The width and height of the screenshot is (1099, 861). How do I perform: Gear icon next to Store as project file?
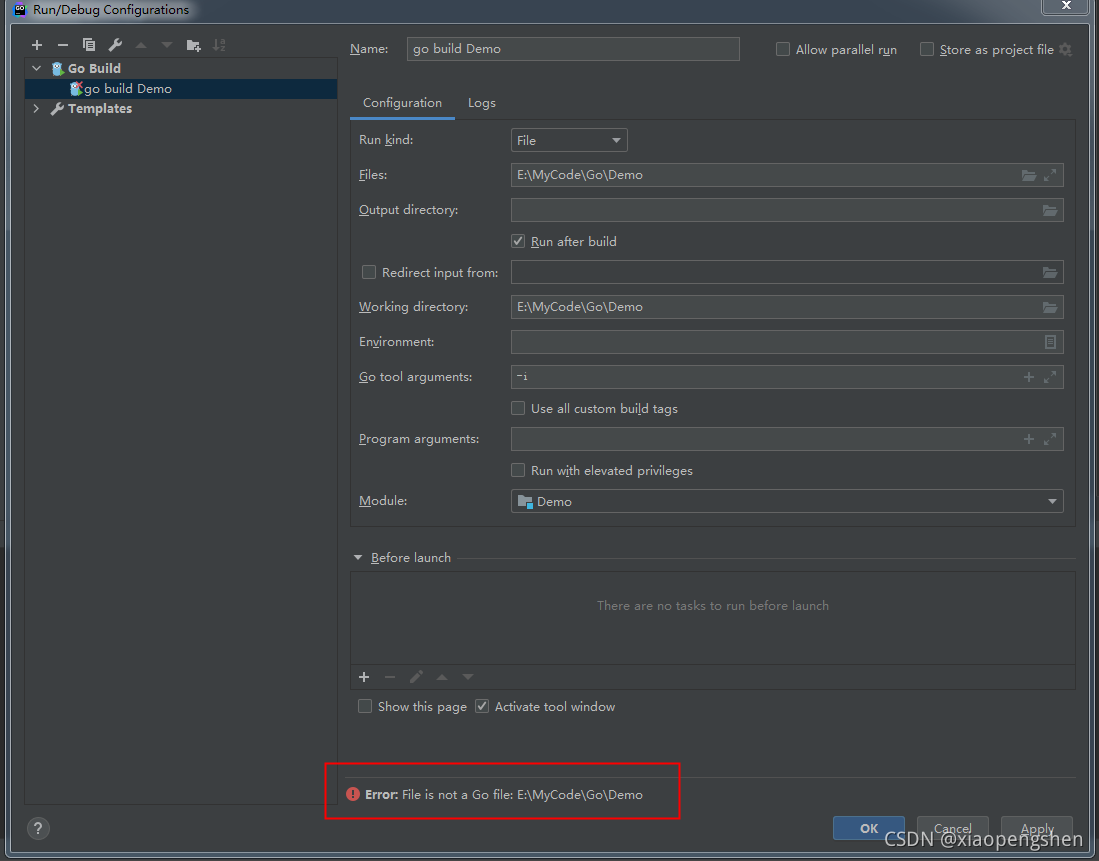coord(1065,49)
